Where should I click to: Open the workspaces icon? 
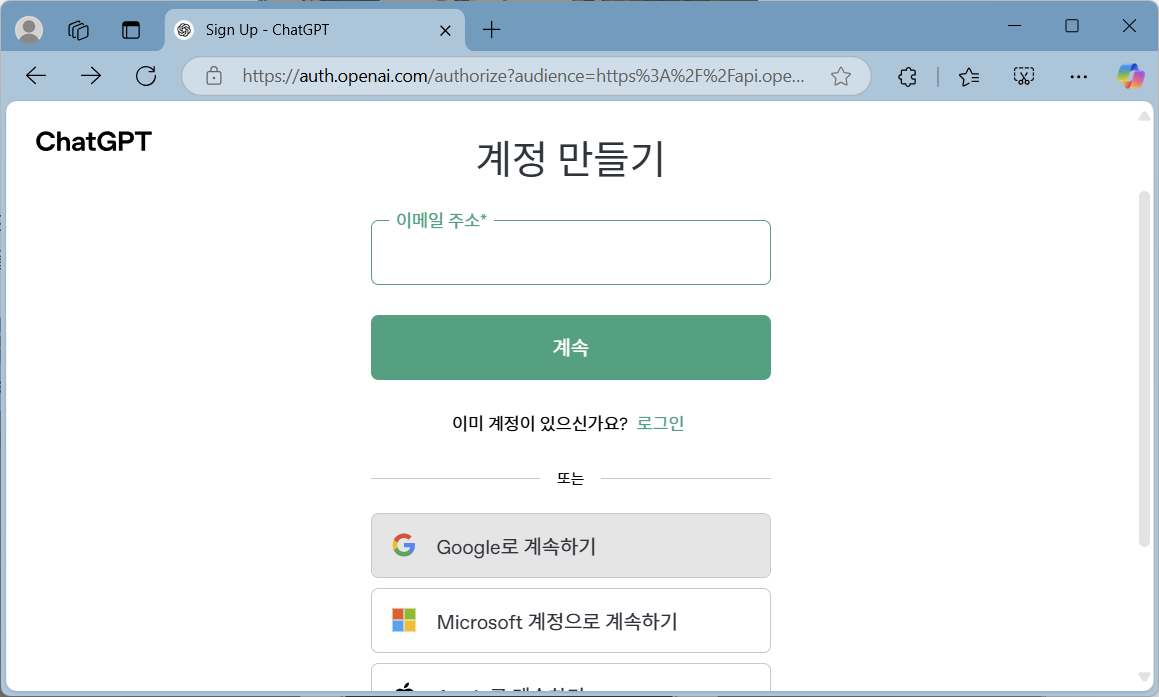[78, 30]
